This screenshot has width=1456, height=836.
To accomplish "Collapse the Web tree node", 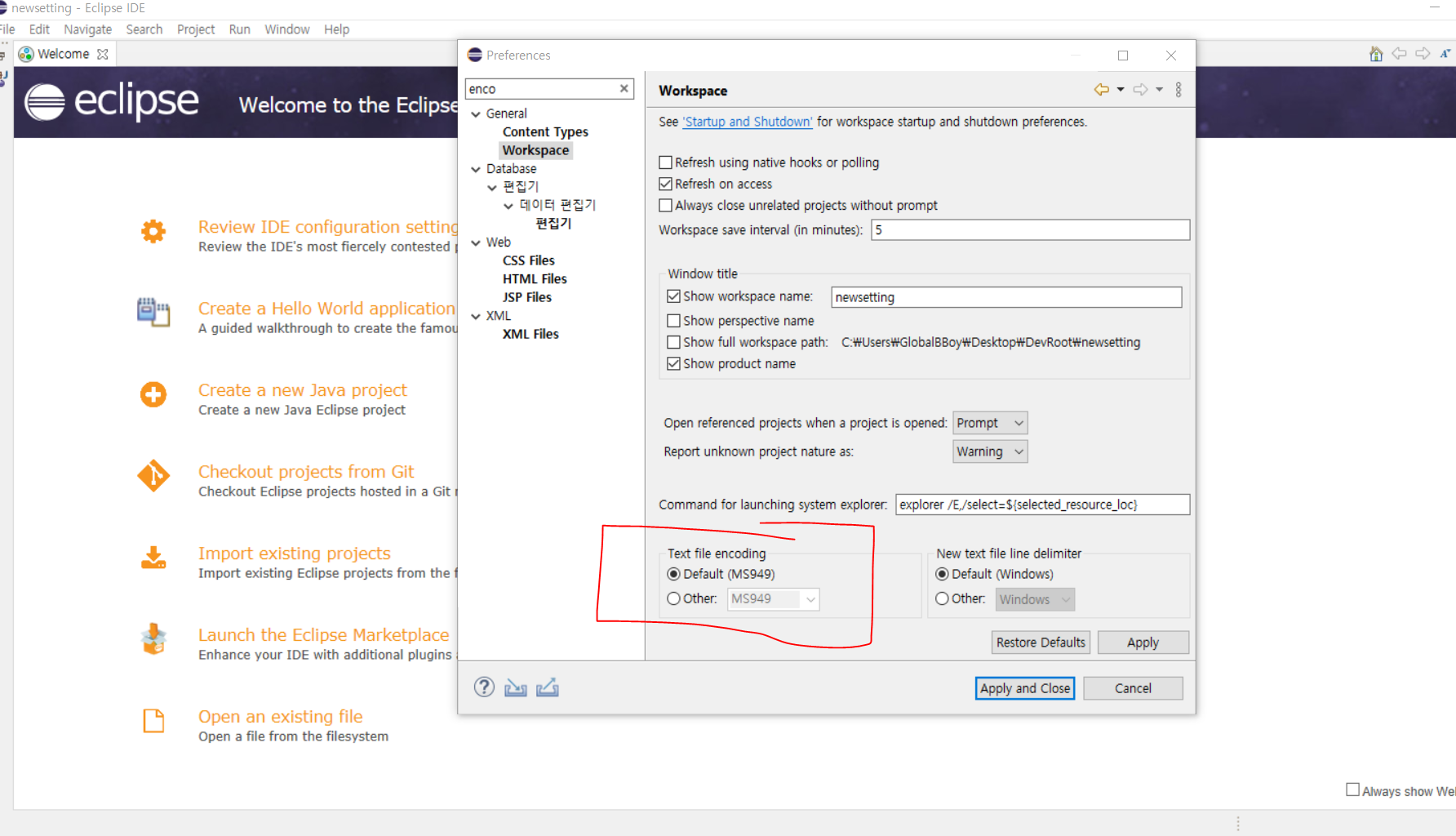I will [x=477, y=242].
